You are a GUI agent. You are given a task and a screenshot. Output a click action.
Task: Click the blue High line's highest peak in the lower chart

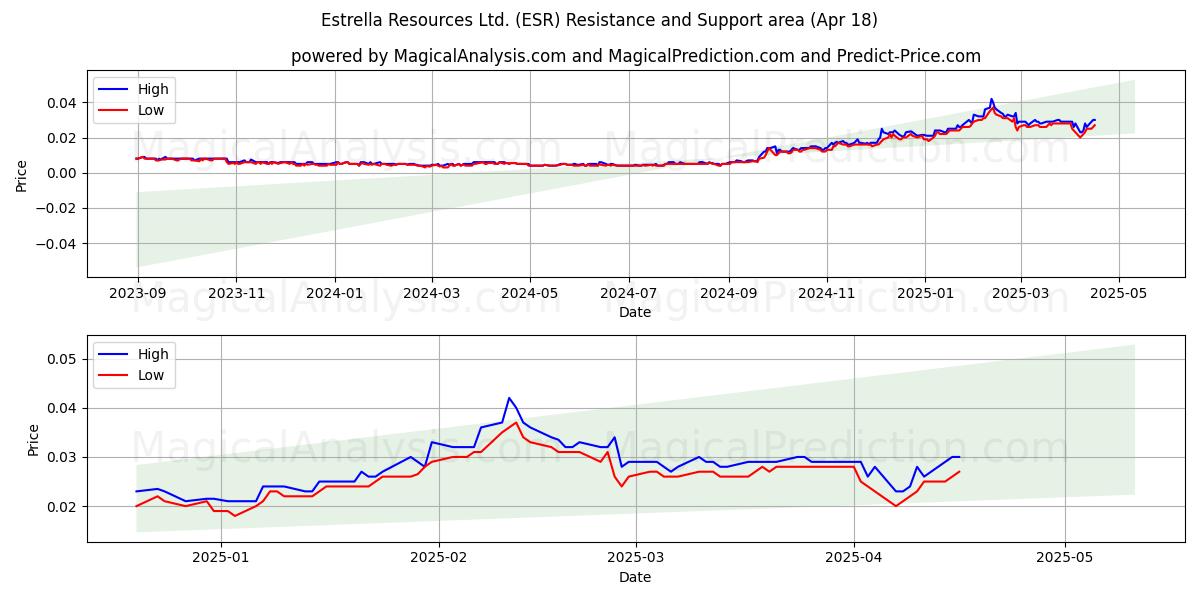(x=509, y=398)
